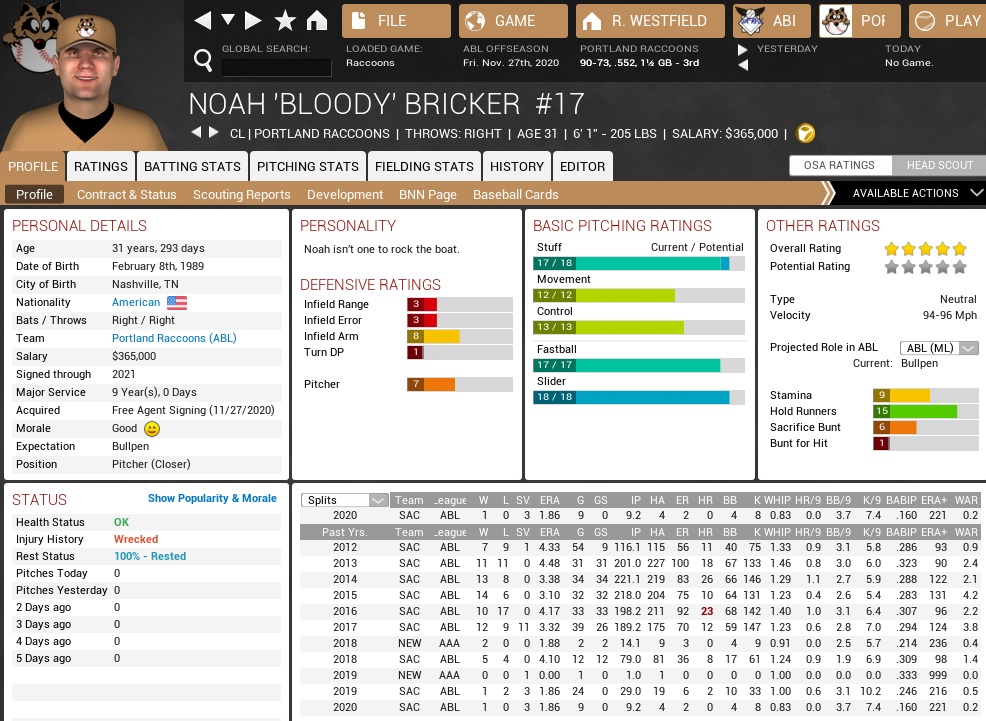Click the global search magnifier icon
The image size is (986, 721).
203,62
